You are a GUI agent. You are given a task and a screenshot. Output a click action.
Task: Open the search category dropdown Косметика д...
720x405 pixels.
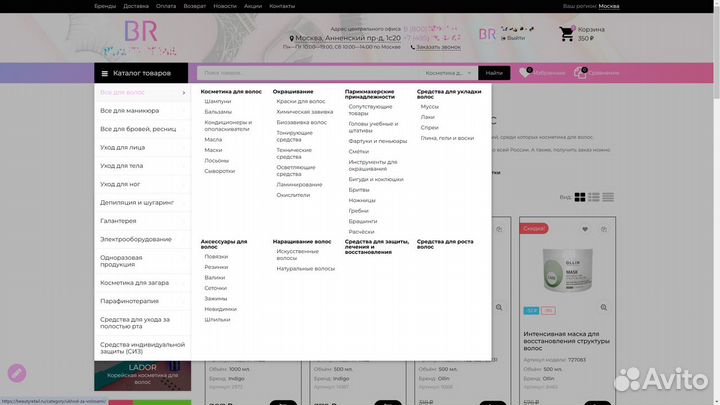(x=448, y=73)
